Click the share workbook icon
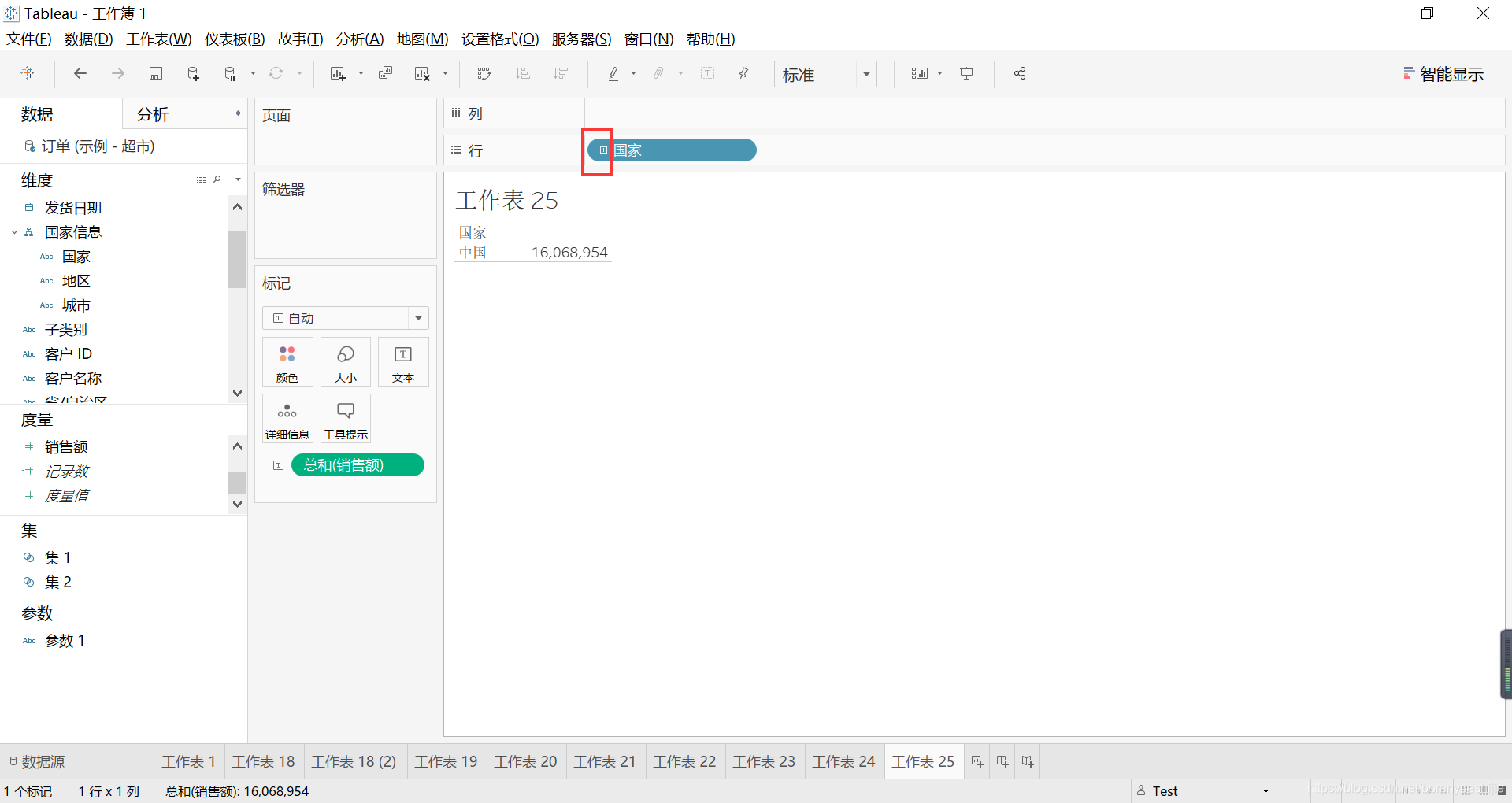1512x803 pixels. [1020, 73]
